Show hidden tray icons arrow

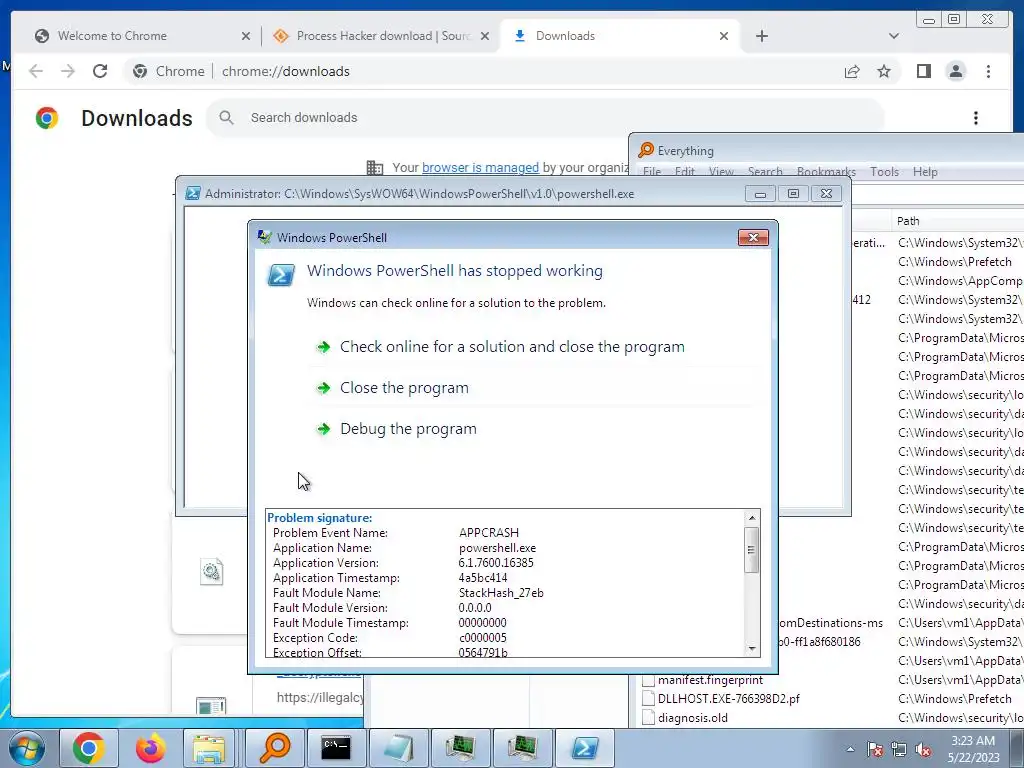[850, 749]
